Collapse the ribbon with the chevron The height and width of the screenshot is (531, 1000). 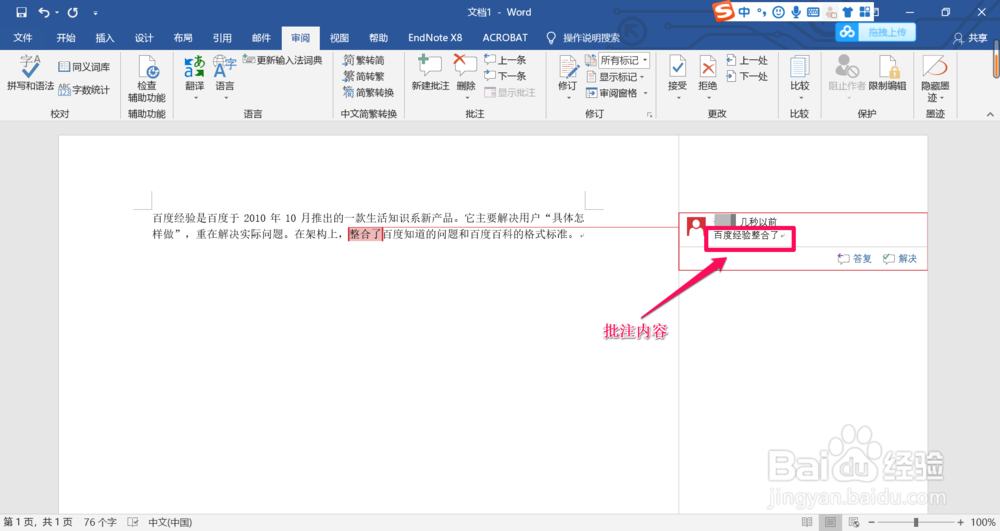990,115
